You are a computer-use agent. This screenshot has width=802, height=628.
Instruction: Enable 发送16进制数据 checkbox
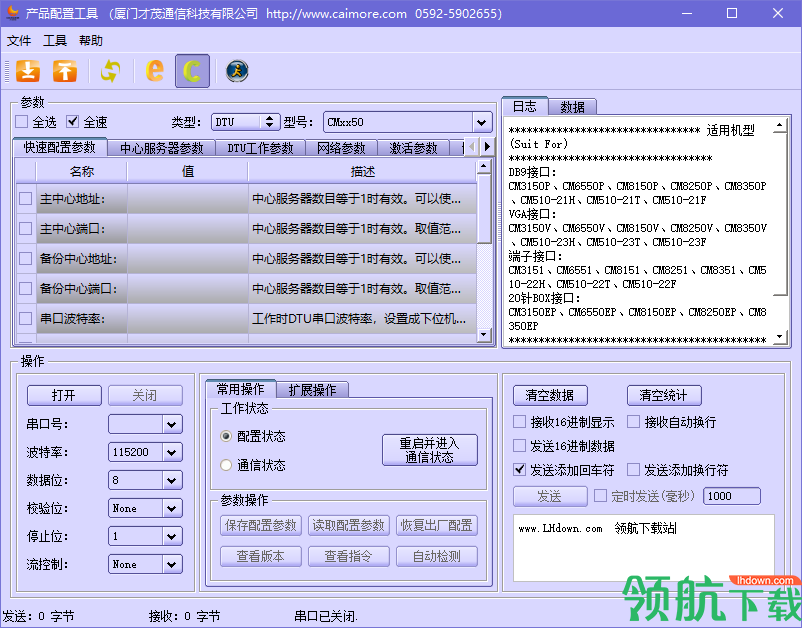[x=520, y=446]
